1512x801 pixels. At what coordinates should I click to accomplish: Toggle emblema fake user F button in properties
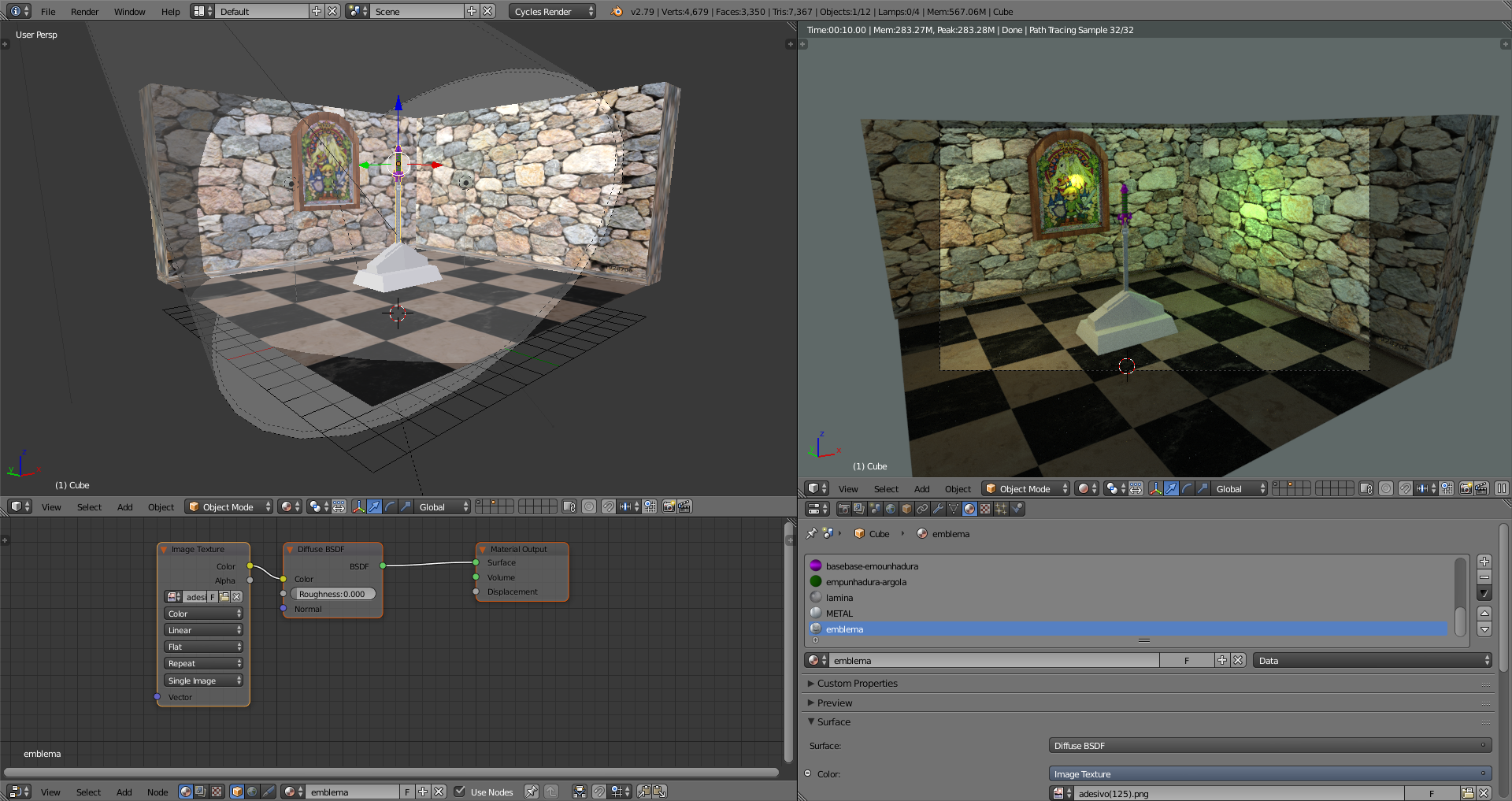1186,661
